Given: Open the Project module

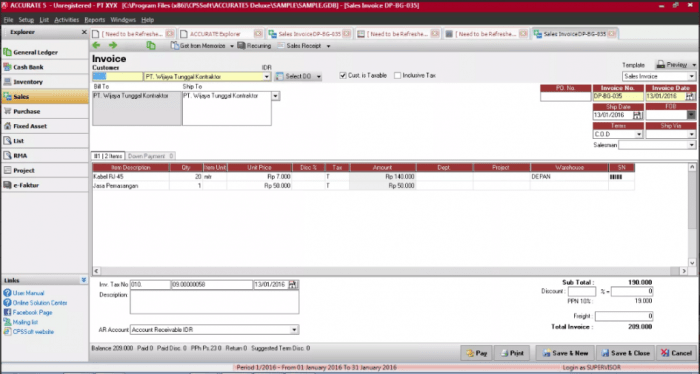Looking at the screenshot, I should click(x=45, y=170).
